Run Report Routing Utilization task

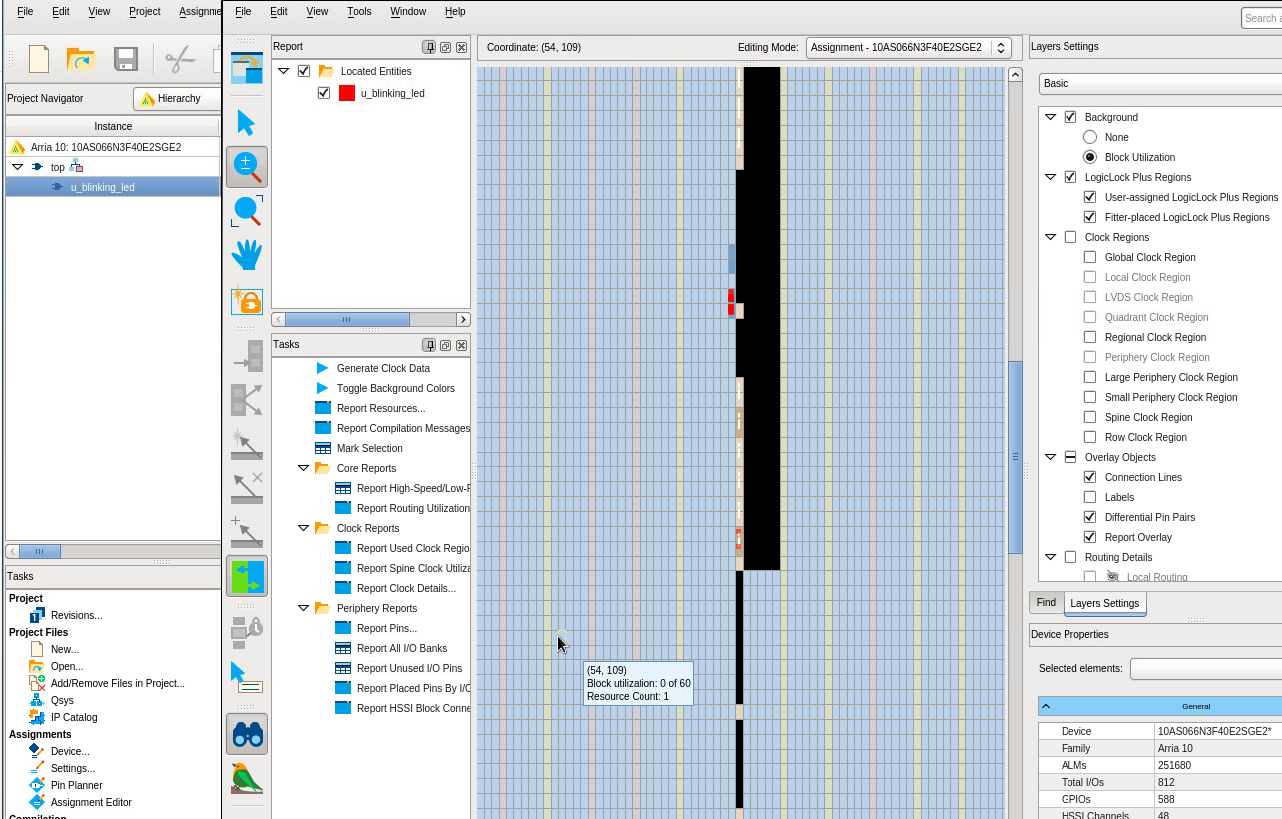pyautogui.click(x=412, y=508)
